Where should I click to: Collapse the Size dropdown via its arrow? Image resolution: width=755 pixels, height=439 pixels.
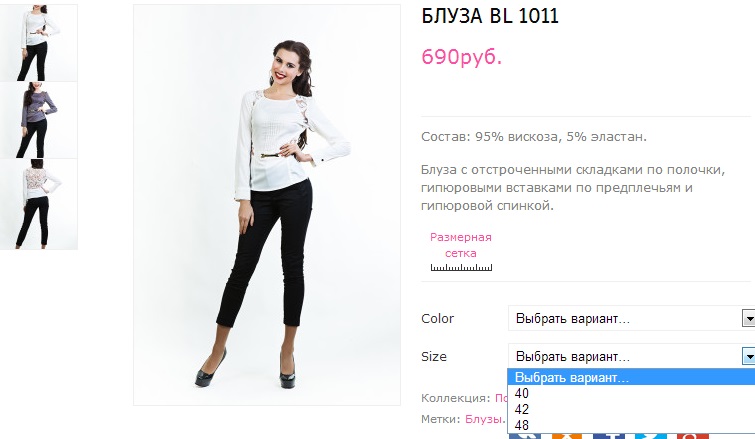(x=749, y=357)
